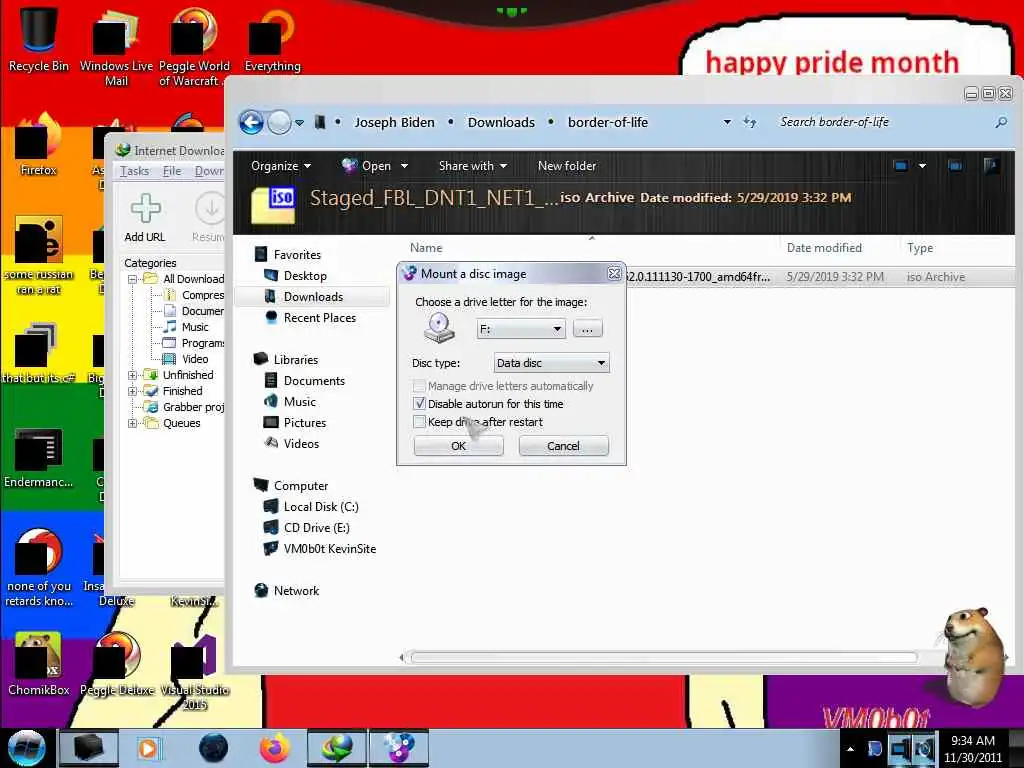Open VM0b0t KevinSite in navigation pane
Image resolution: width=1024 pixels, height=768 pixels.
point(319,549)
